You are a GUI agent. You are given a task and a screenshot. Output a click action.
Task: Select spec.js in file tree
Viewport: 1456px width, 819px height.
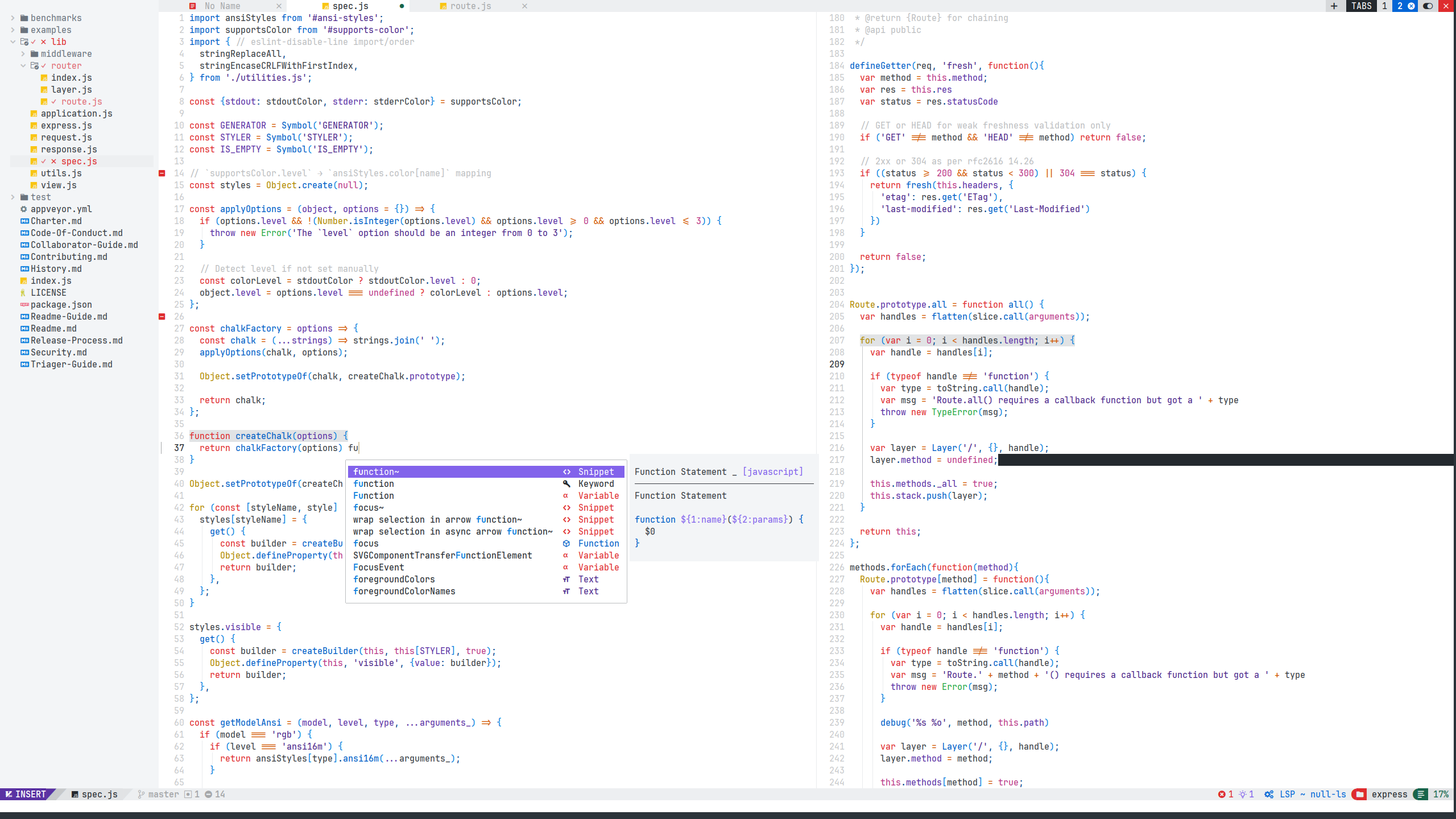(x=79, y=162)
